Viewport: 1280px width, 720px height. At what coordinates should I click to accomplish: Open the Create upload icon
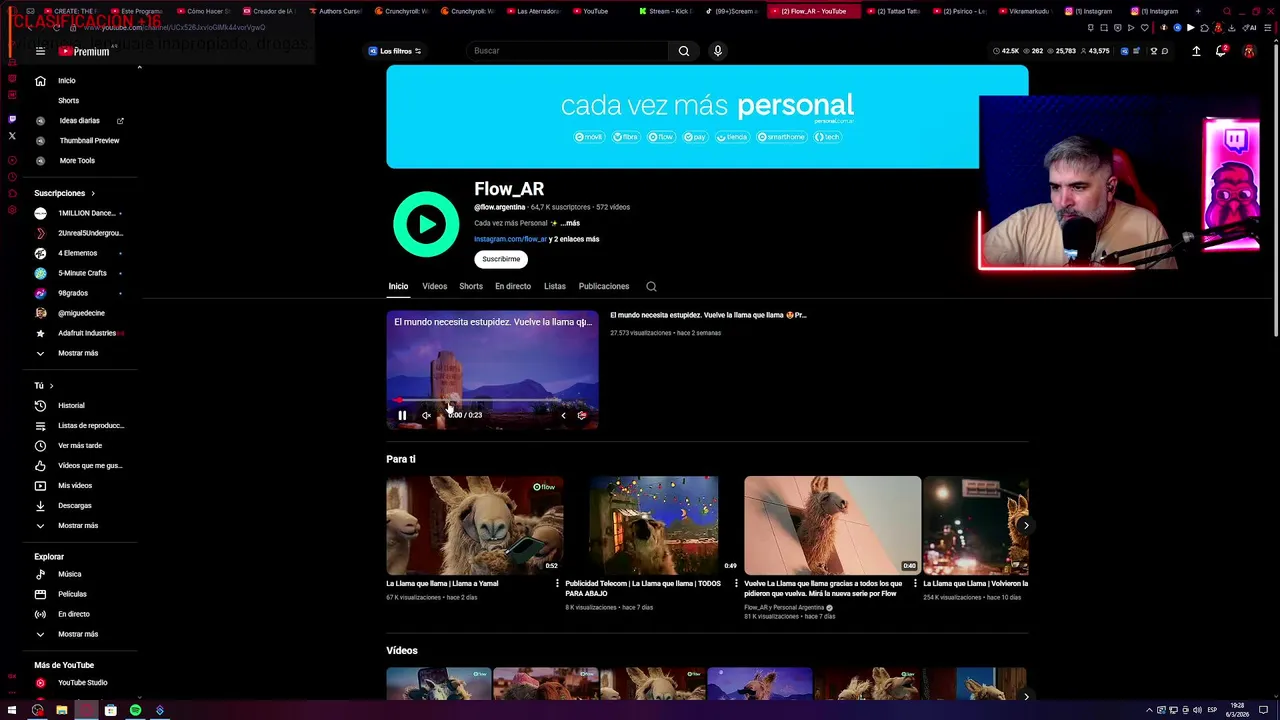click(1196, 51)
